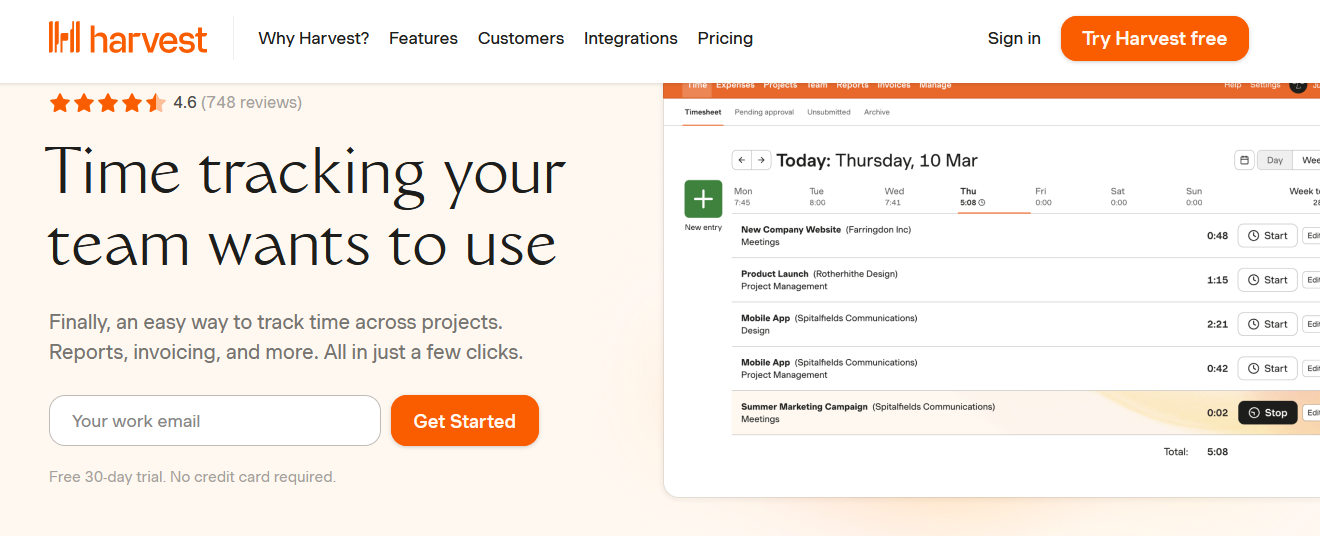Open the Features menu item

pos(423,38)
